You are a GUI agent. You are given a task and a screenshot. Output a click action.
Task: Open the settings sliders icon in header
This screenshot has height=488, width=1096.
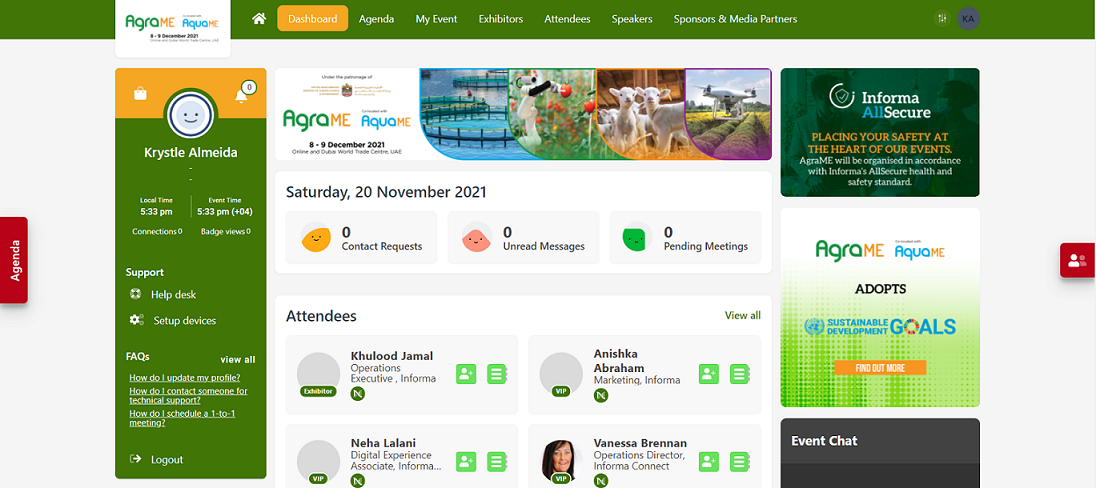(942, 18)
